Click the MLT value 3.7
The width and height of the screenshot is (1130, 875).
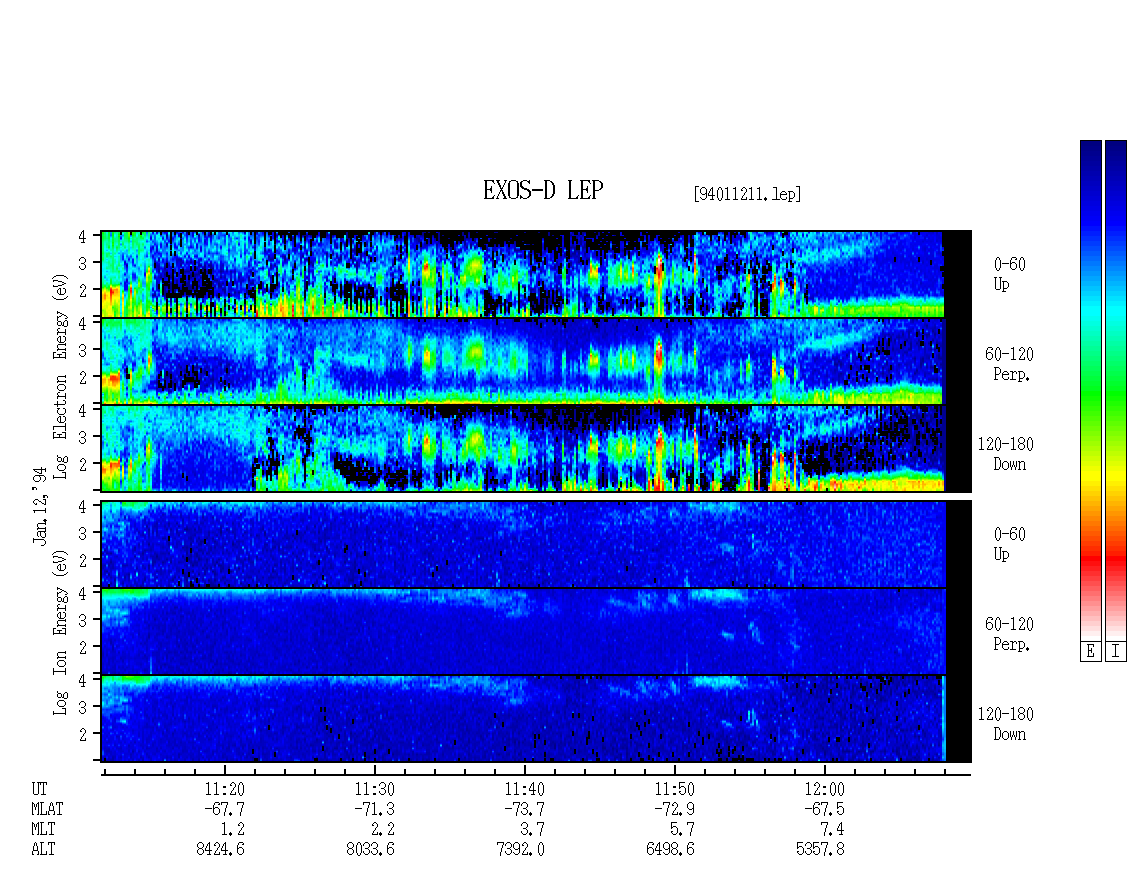[533, 829]
